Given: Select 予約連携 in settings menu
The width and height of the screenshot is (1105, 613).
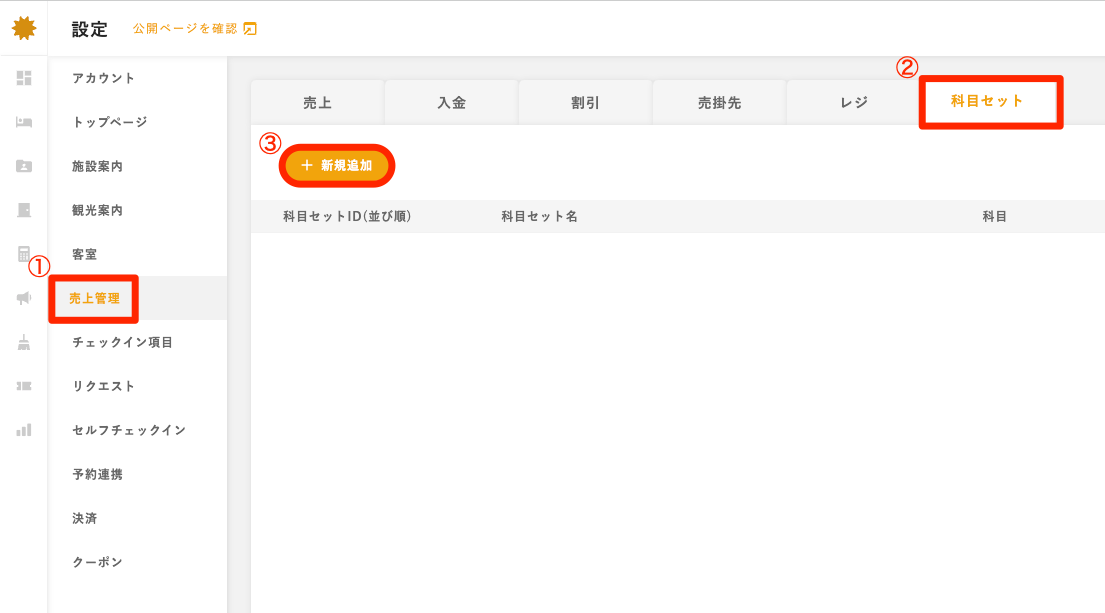Looking at the screenshot, I should pyautogui.click(x=97, y=474).
